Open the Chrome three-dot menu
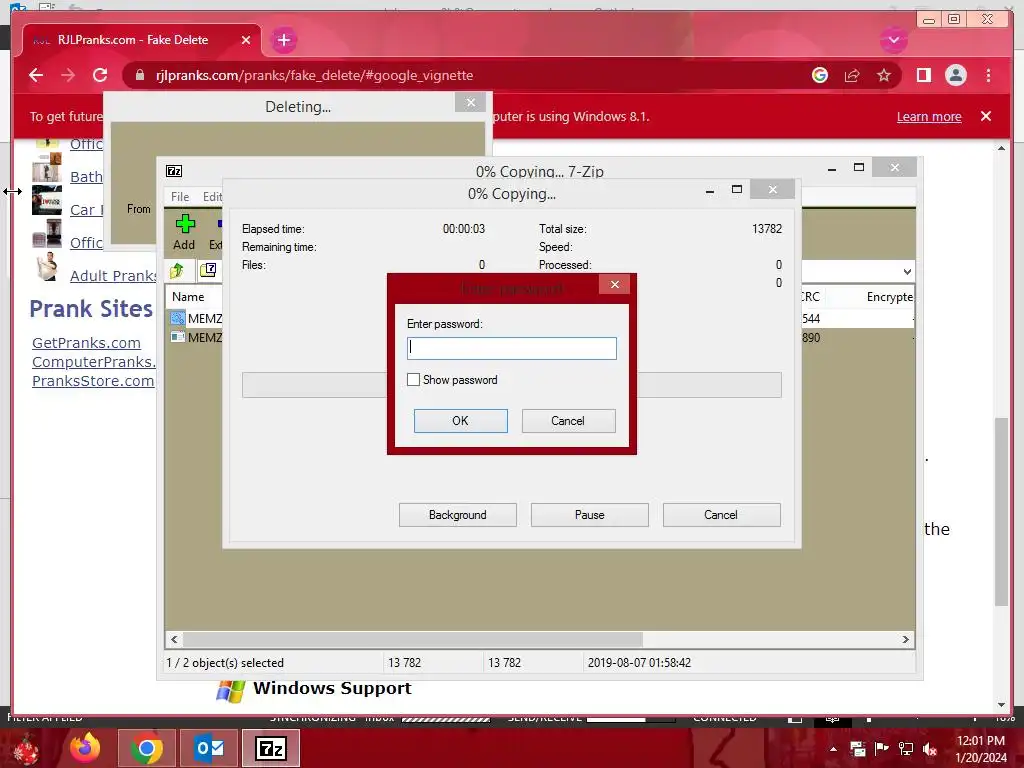The image size is (1024, 768). 988,75
